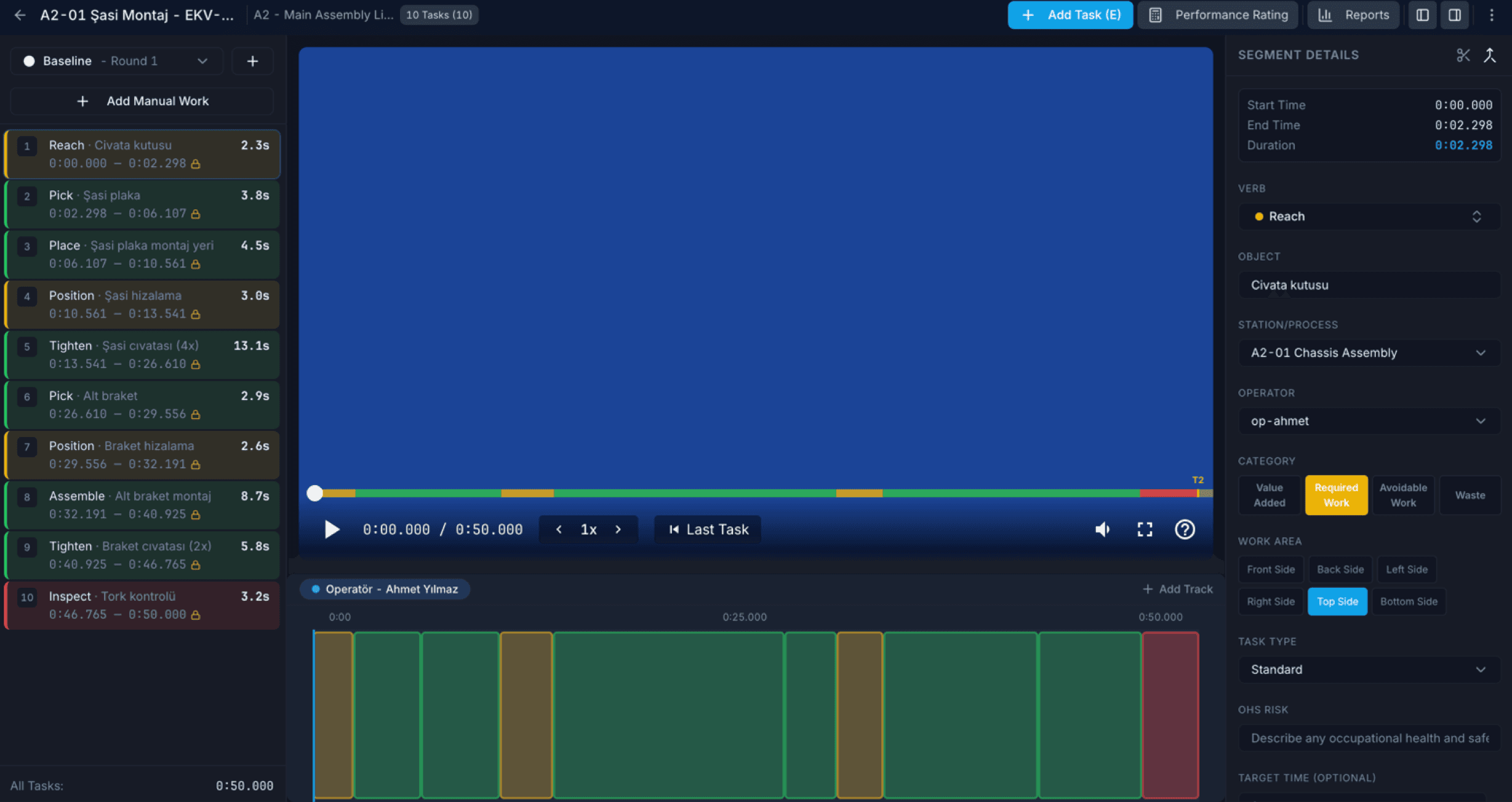
Task: Open the Reports panel
Action: 1353,14
